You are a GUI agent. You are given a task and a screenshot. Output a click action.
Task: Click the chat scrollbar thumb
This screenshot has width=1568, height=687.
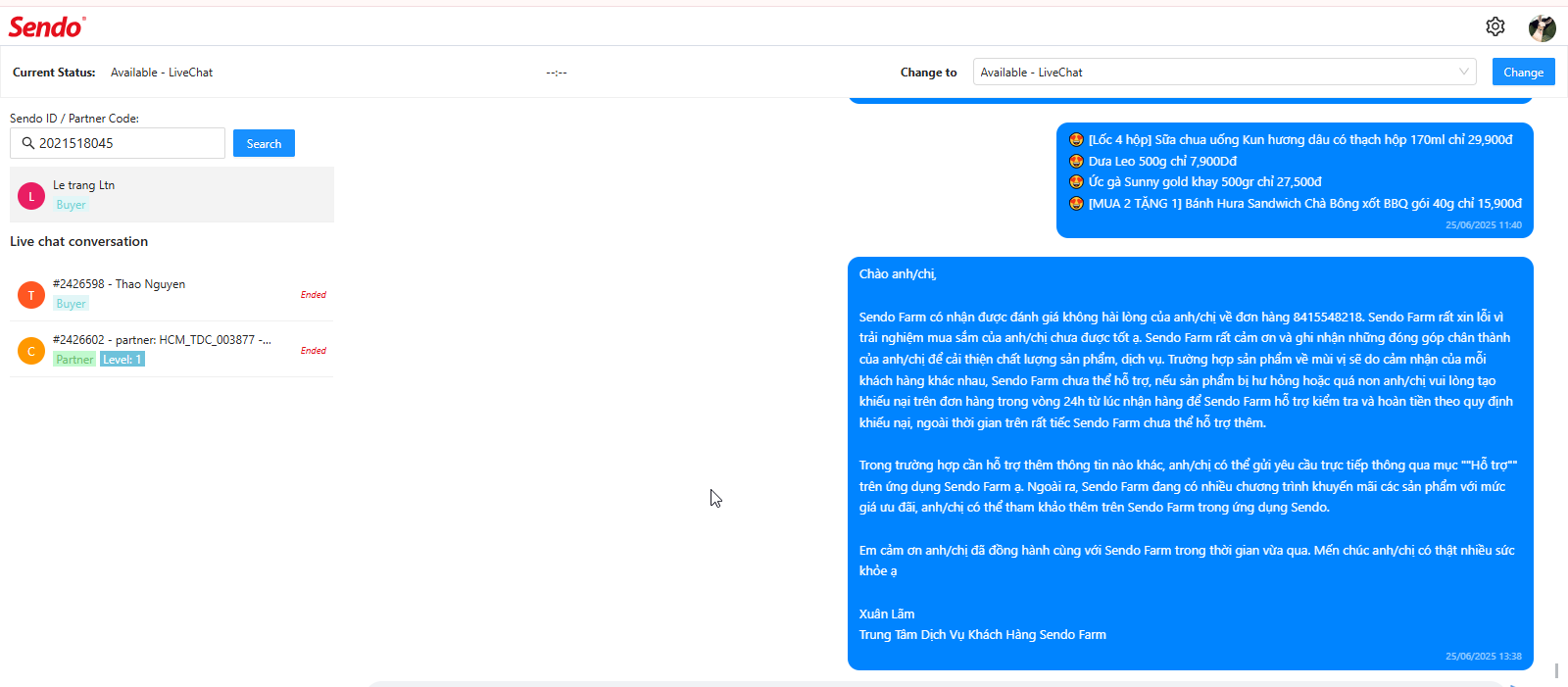pos(1556,671)
